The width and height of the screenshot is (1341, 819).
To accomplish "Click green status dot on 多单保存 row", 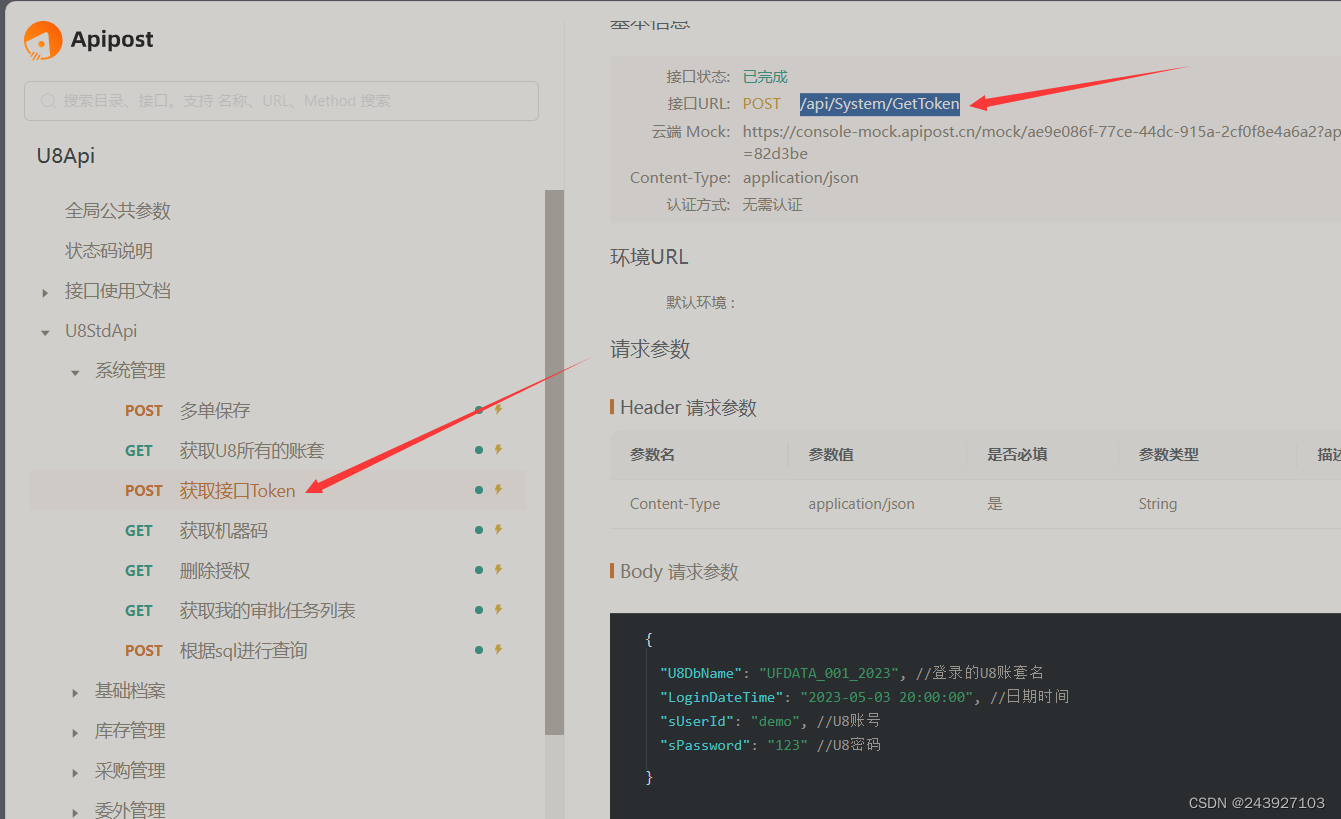I will tap(479, 410).
